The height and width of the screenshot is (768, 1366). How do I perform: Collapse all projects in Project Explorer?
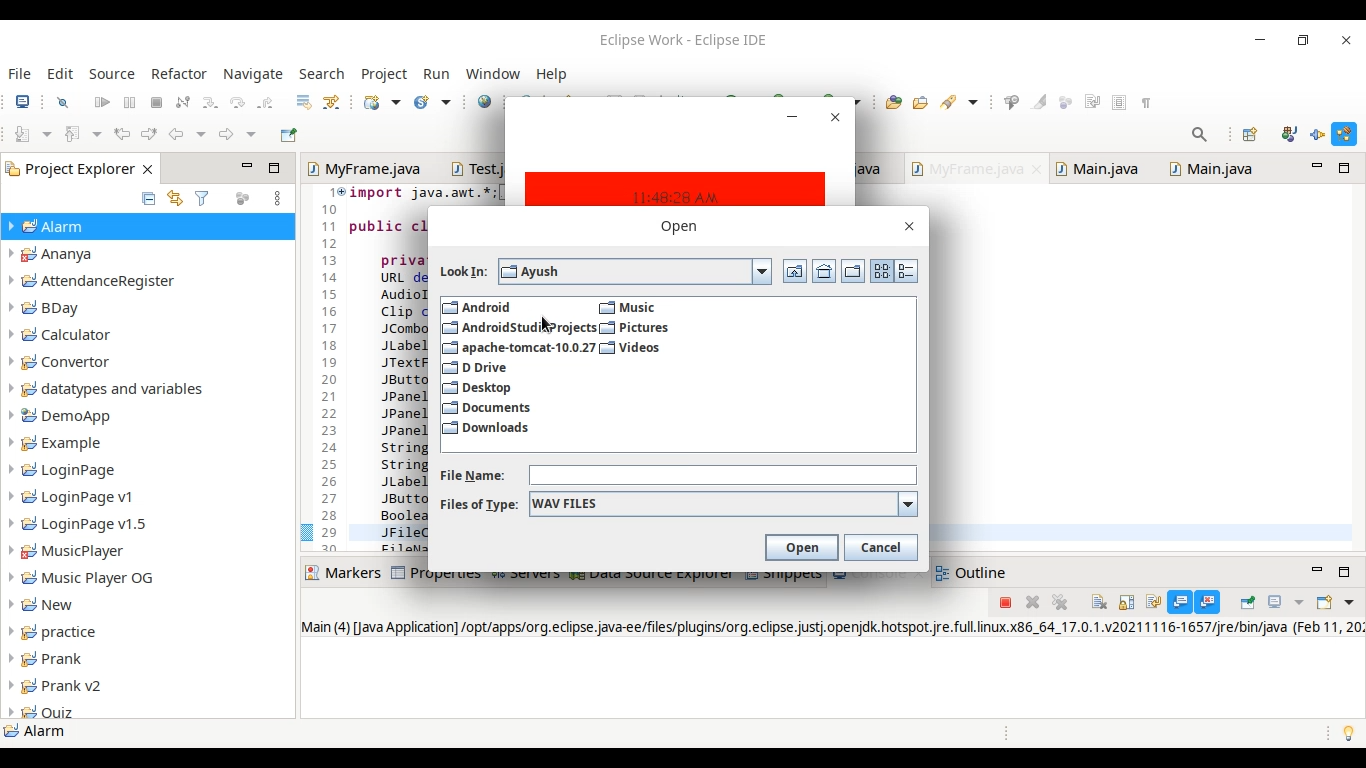pos(148,198)
